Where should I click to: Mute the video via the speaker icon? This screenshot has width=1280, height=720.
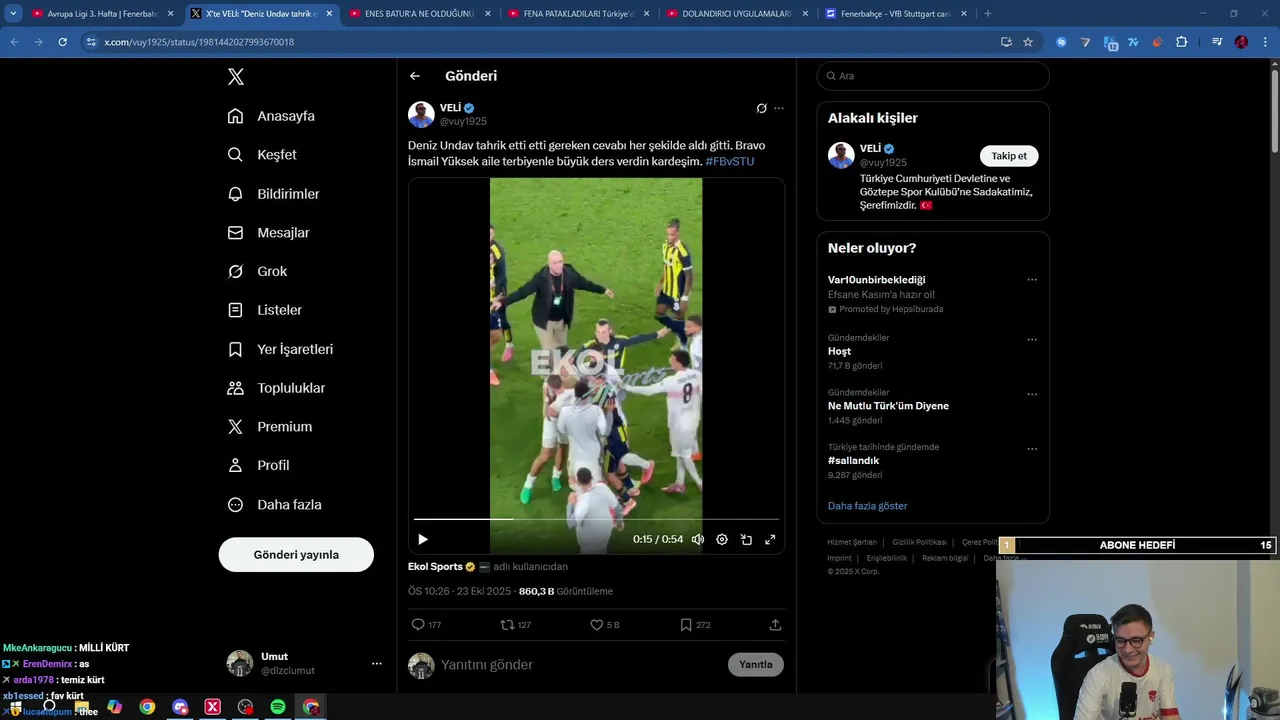coord(698,539)
